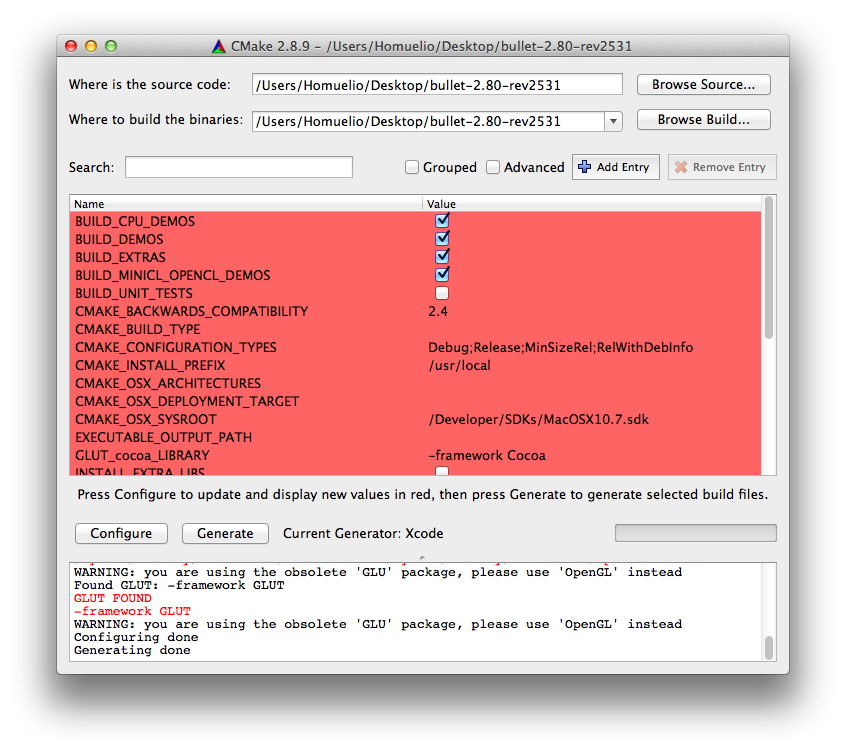Toggle the BUILD_EXTRAS checkbox

click(442, 257)
